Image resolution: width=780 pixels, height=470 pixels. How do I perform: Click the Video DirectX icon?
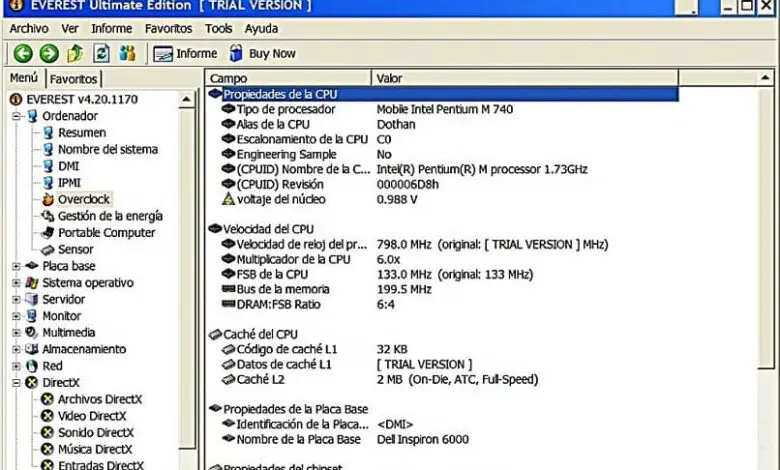(47, 416)
